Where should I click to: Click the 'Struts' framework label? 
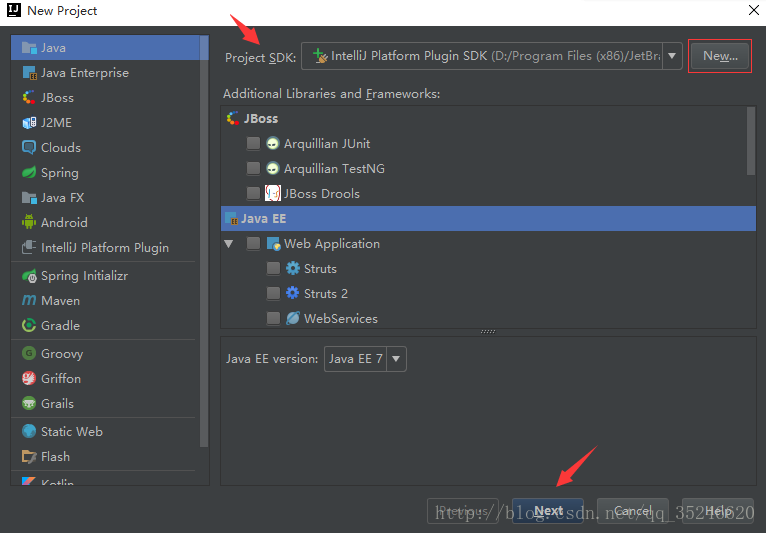click(x=320, y=269)
